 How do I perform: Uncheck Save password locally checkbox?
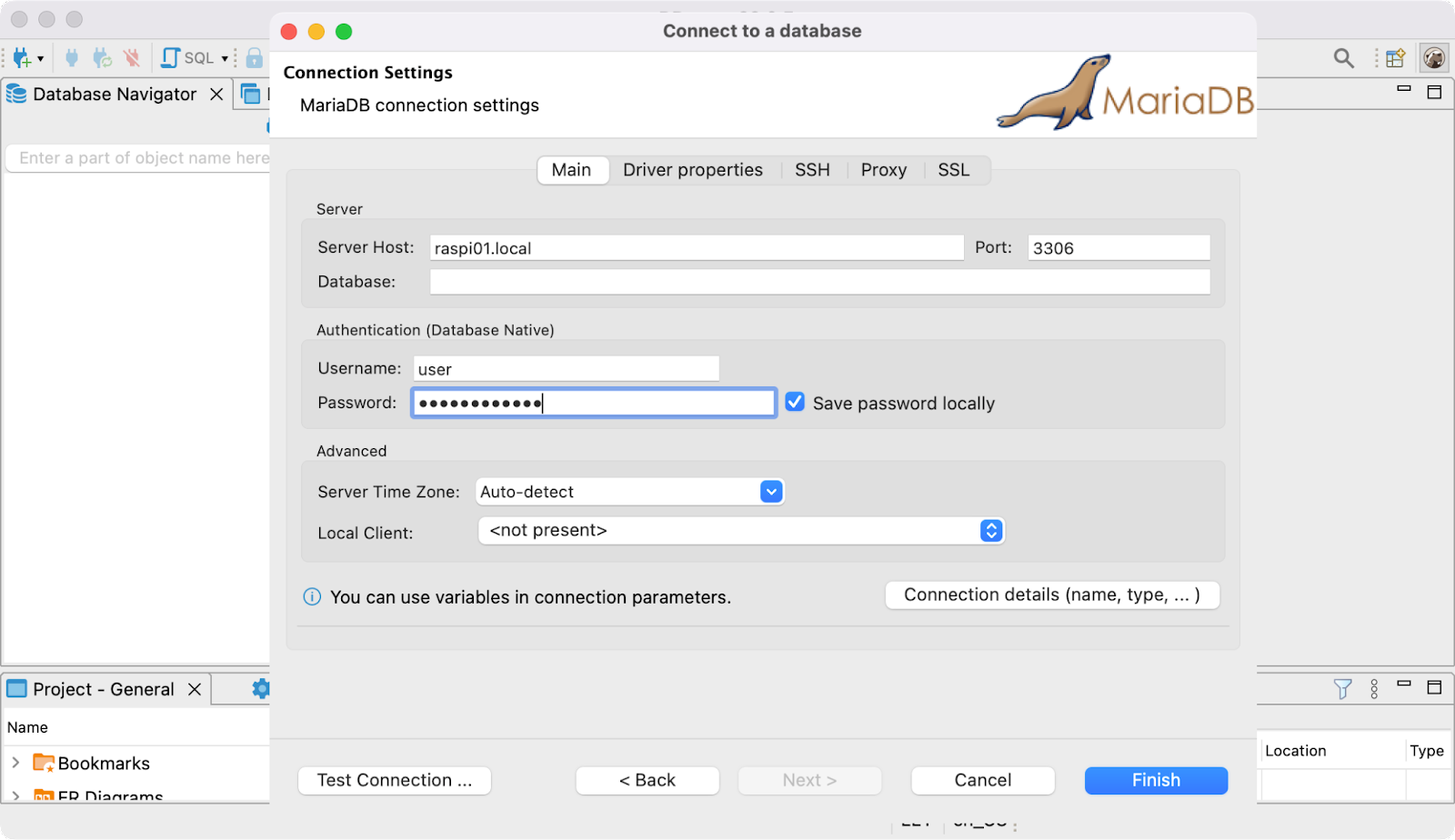[795, 402]
